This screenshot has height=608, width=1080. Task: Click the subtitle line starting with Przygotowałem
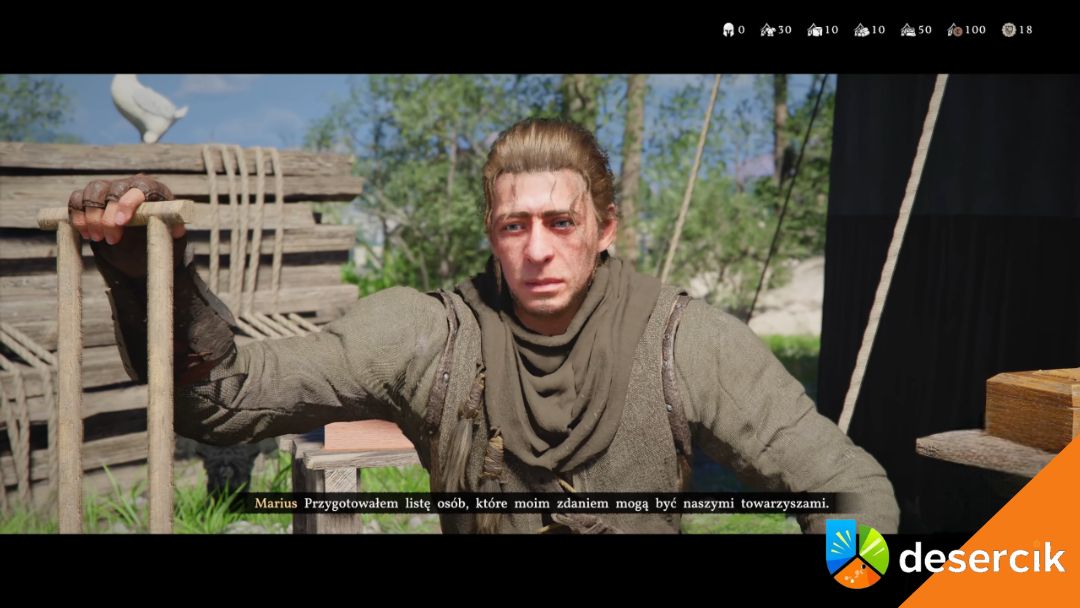(x=566, y=503)
